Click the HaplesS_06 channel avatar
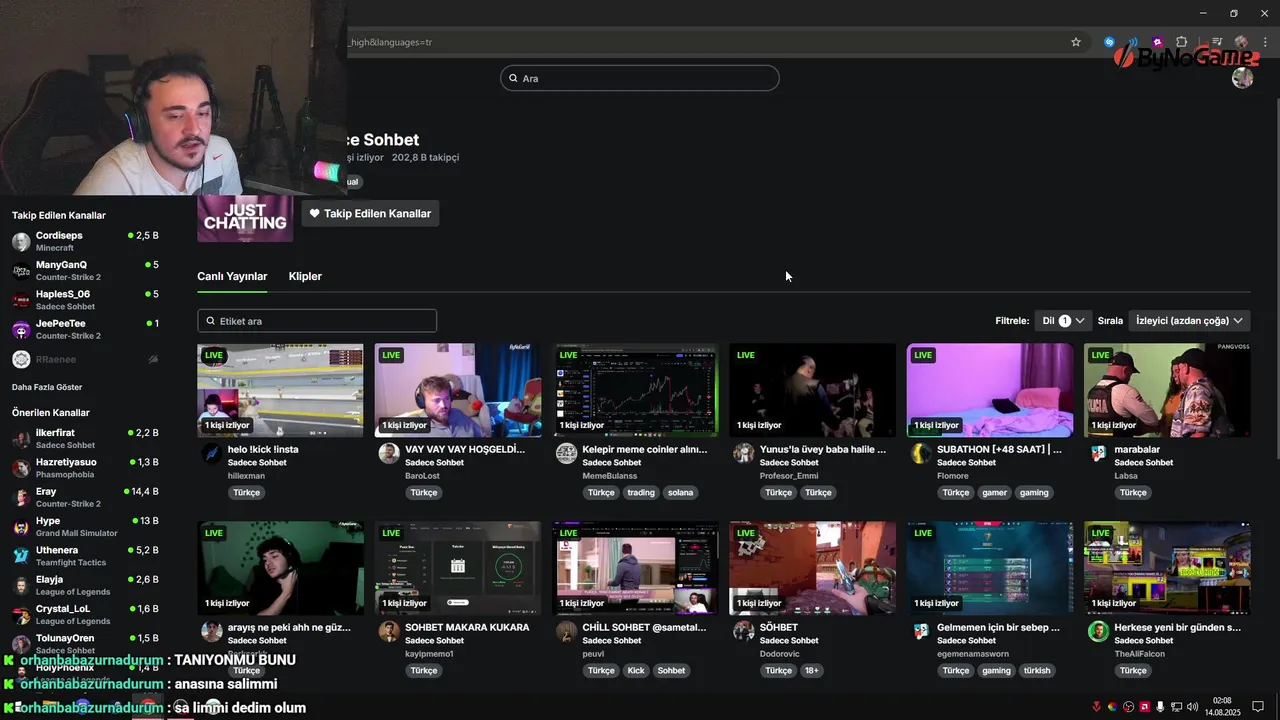This screenshot has width=1280, height=720. pyautogui.click(x=21, y=300)
